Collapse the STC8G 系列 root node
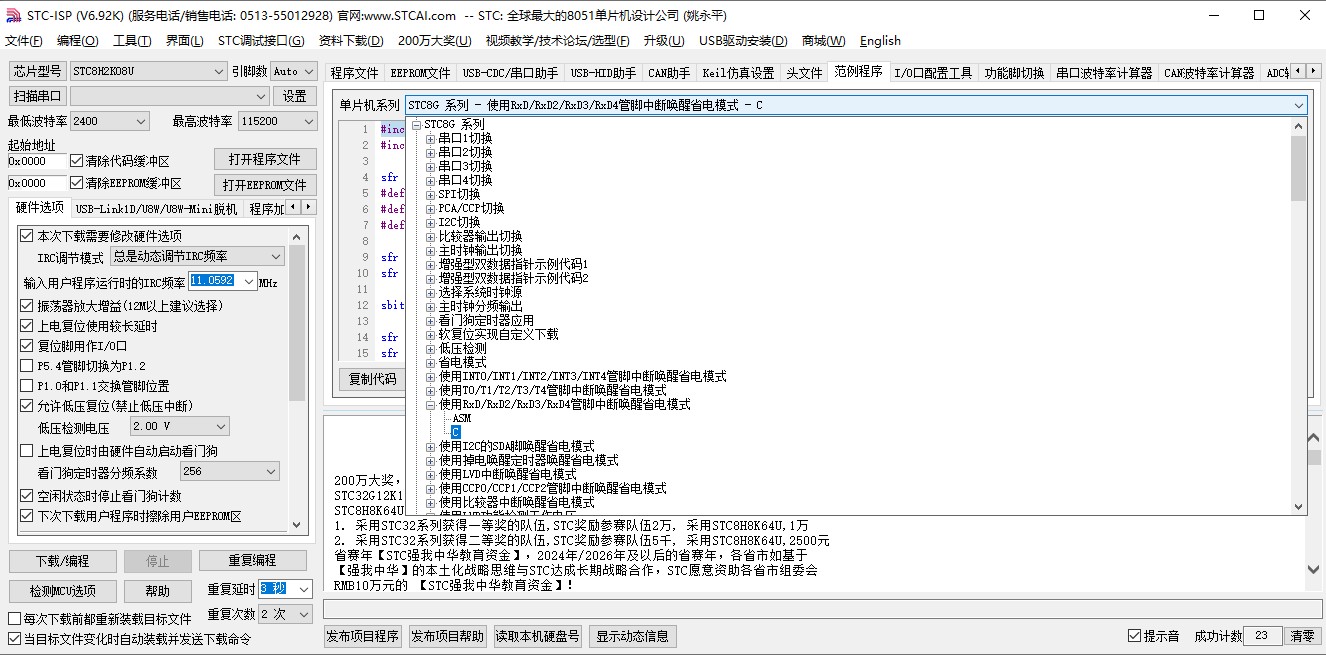Image resolution: width=1326 pixels, height=655 pixels. pos(416,125)
